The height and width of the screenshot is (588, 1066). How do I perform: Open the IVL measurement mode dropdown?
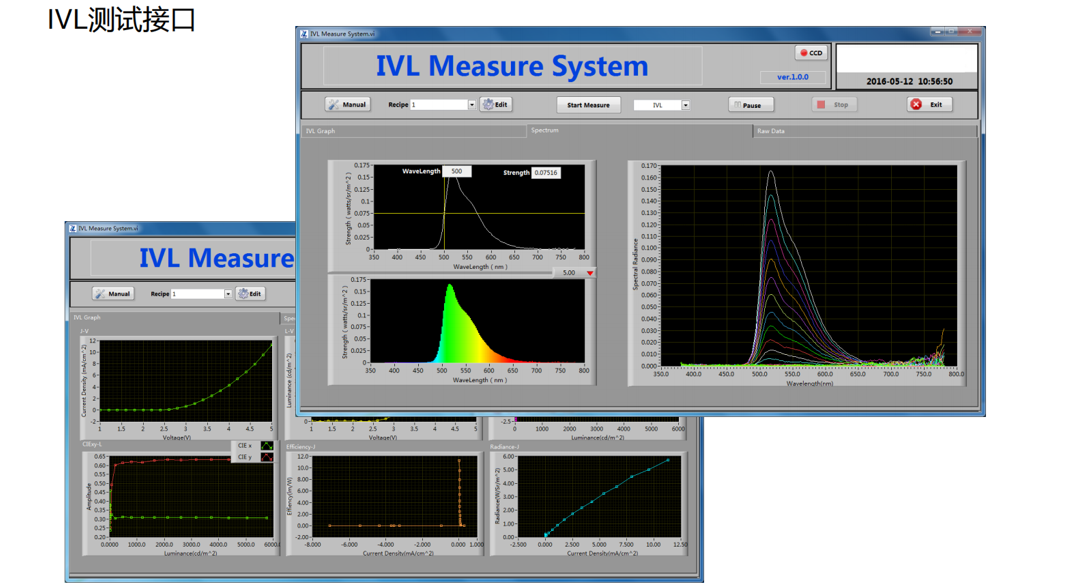(685, 105)
